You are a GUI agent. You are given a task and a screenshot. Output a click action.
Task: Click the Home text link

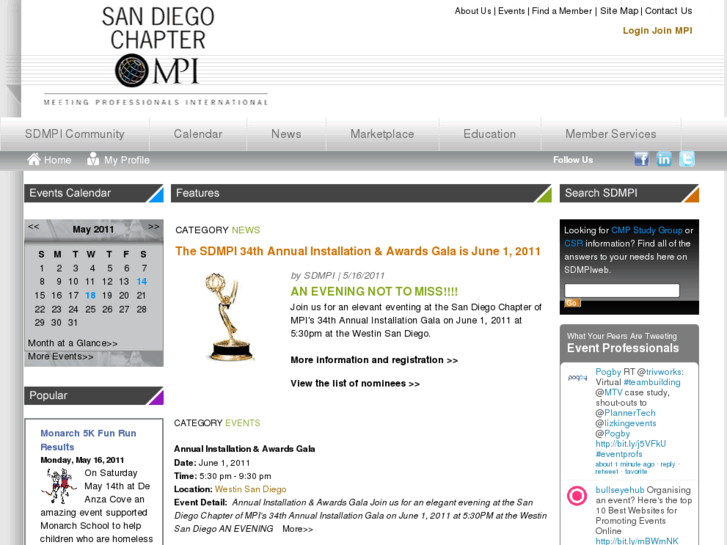click(x=57, y=160)
